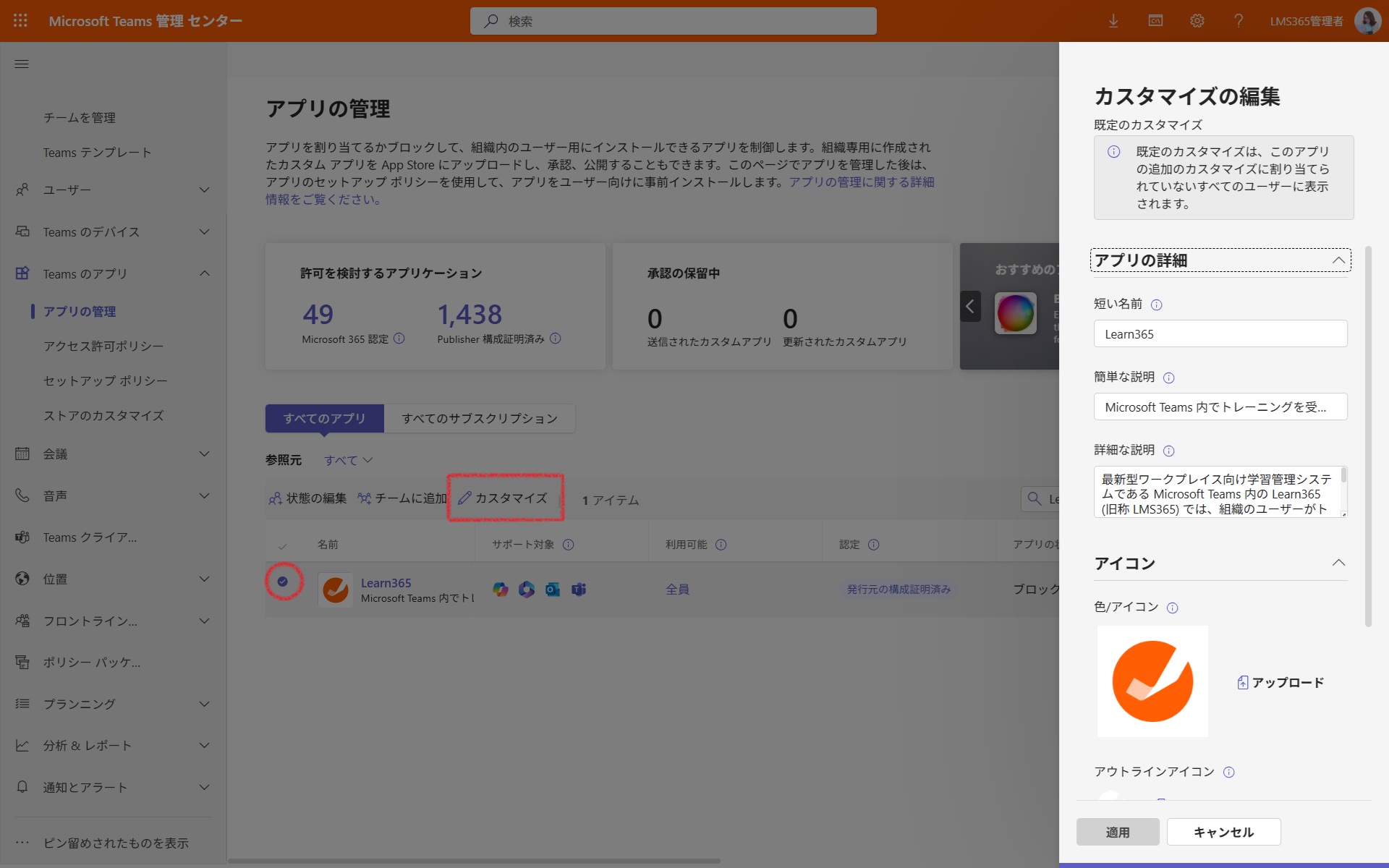Click 全員 availability link in row

(677, 590)
